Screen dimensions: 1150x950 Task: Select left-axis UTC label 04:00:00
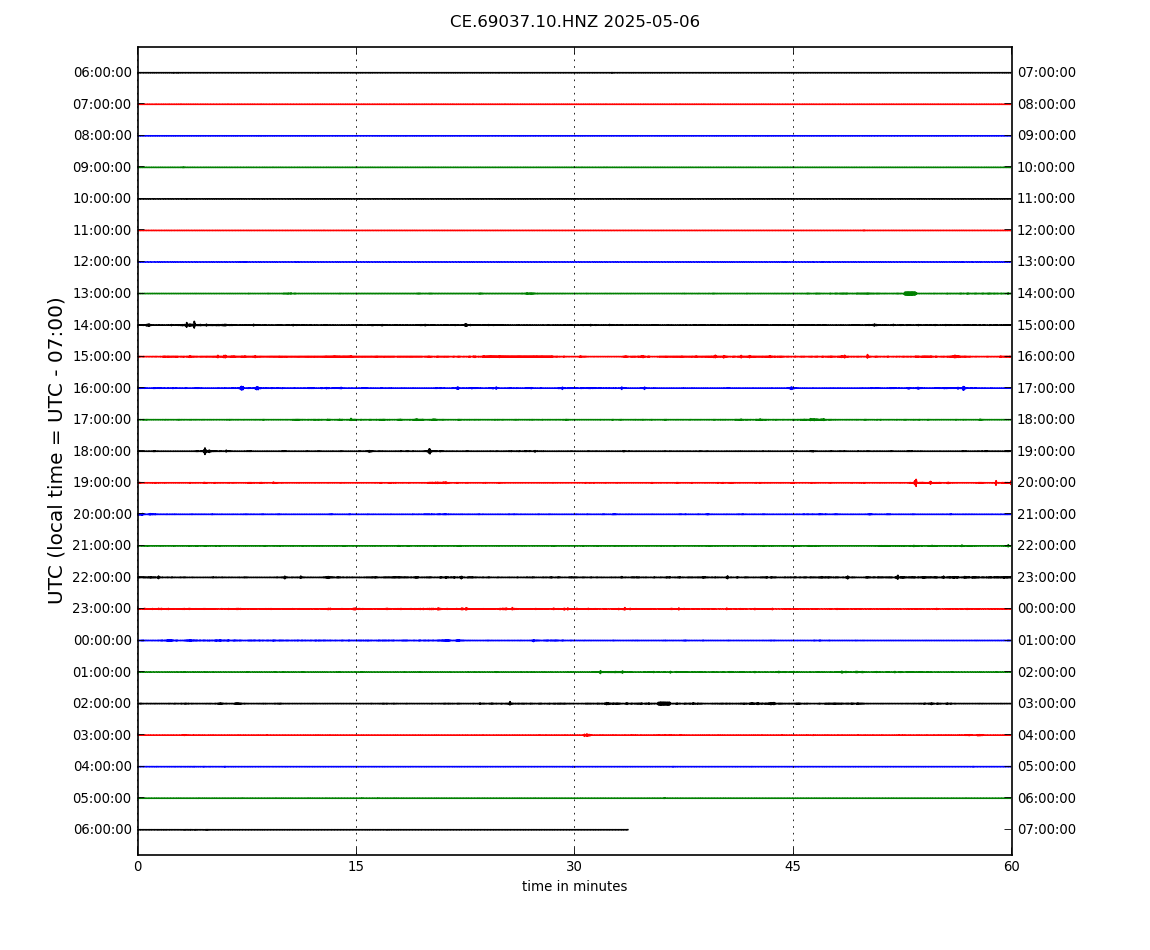[x=103, y=767]
